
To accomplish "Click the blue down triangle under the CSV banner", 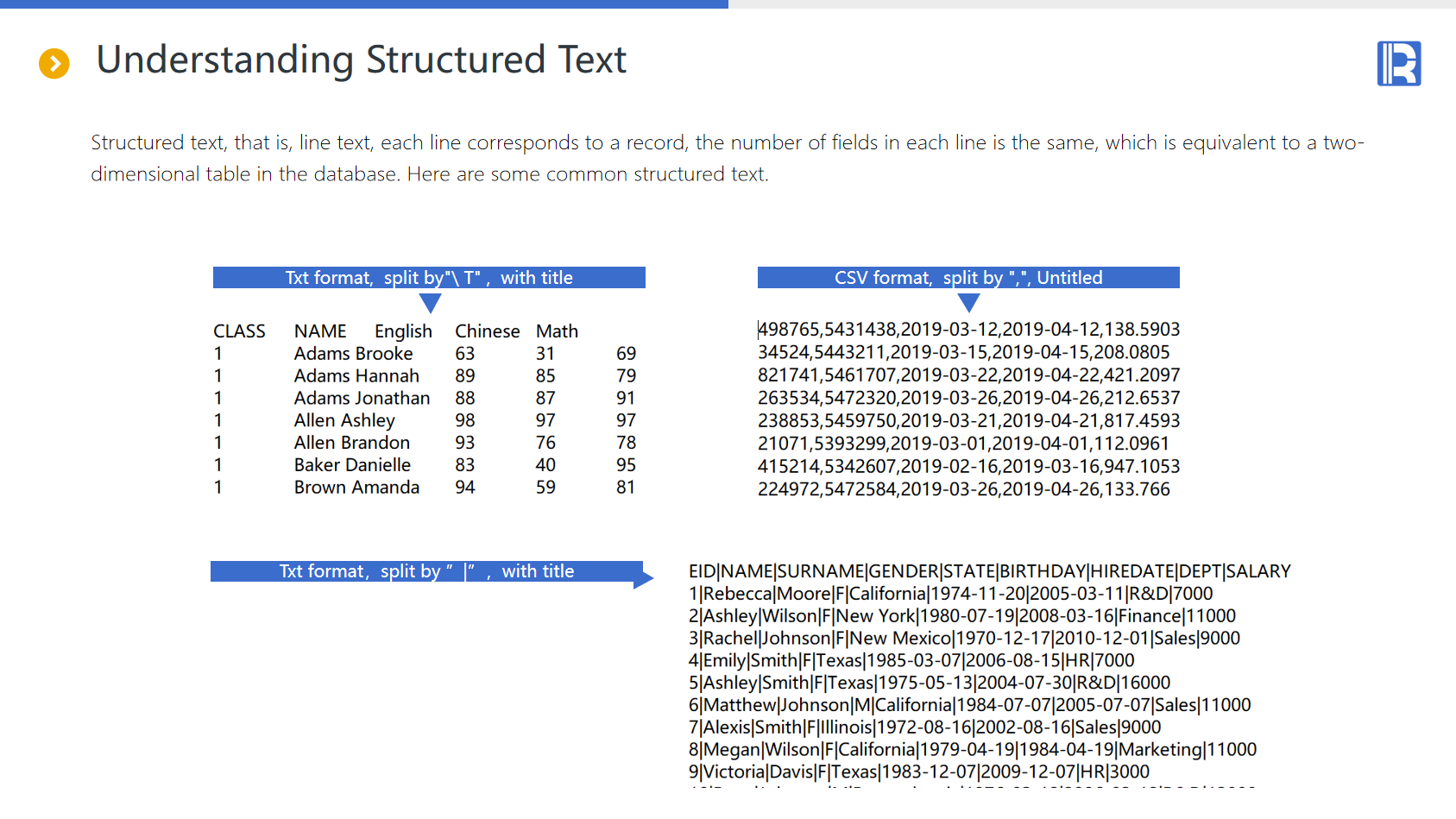I will 968,302.
